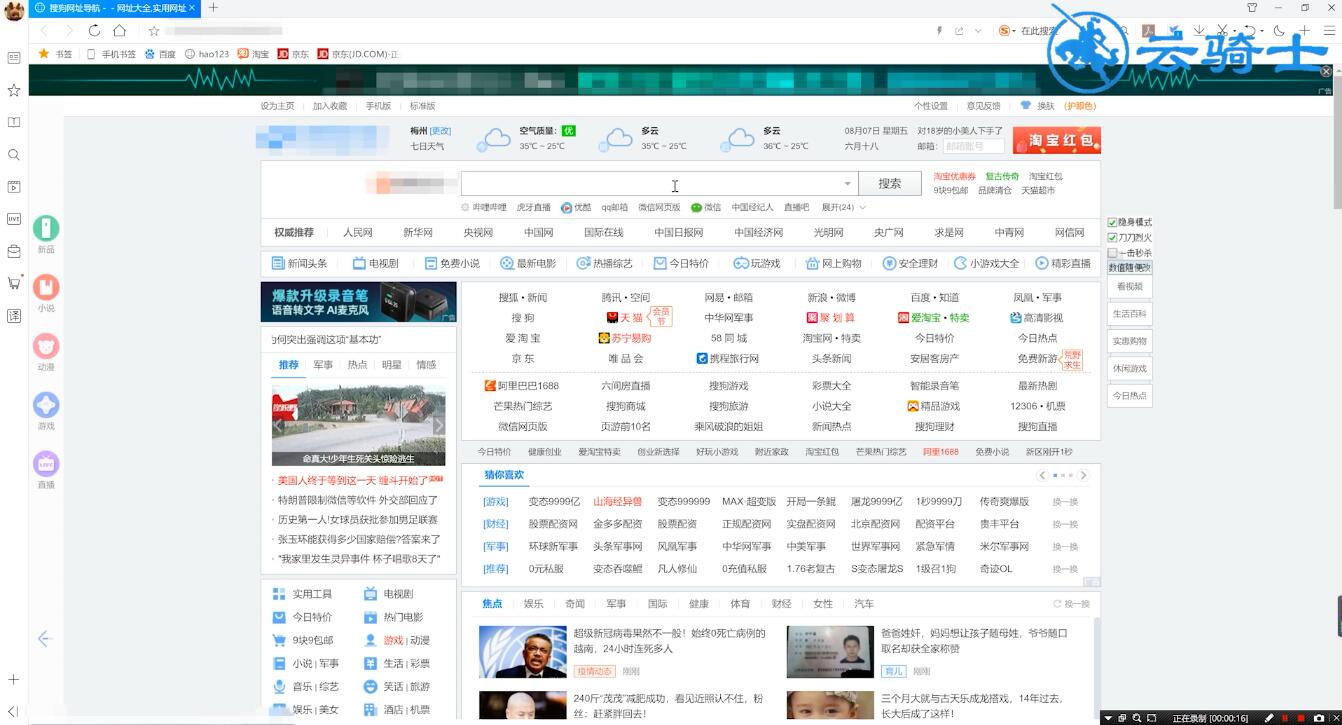Open the browser hamburger main menu
Screen dimensions: 1342x725
tap(1330, 31)
